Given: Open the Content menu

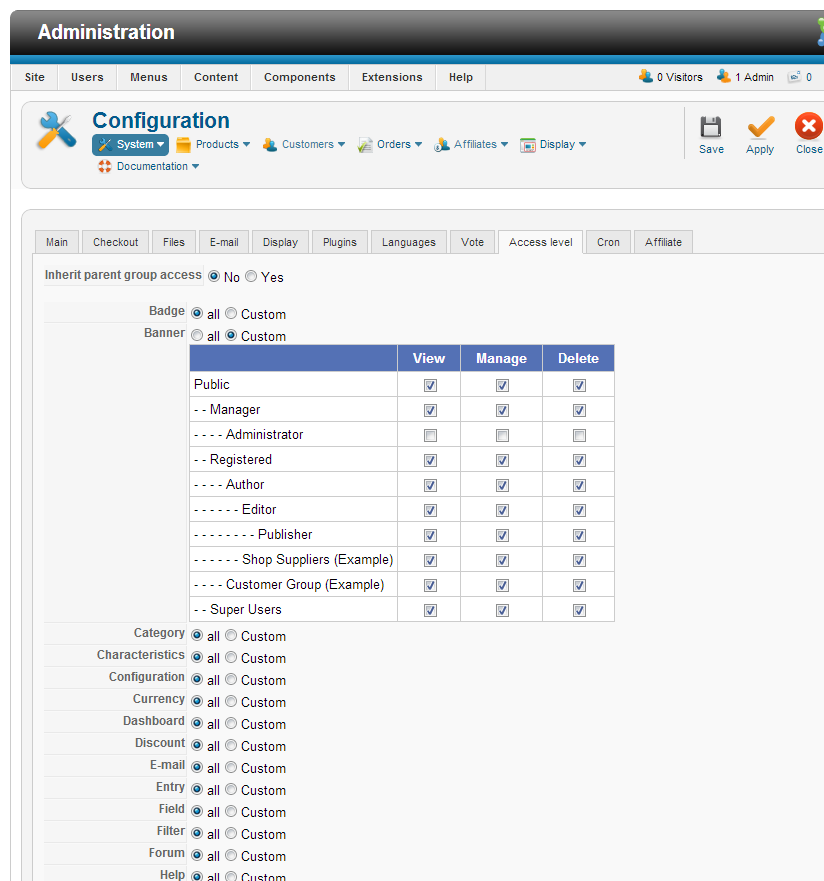Looking at the screenshot, I should tap(216, 77).
